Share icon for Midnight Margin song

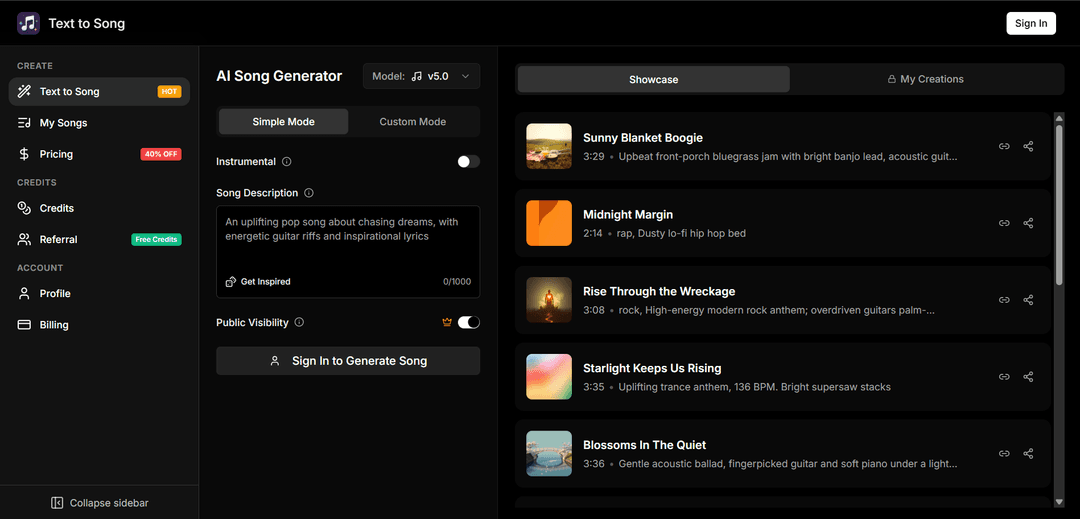1028,223
